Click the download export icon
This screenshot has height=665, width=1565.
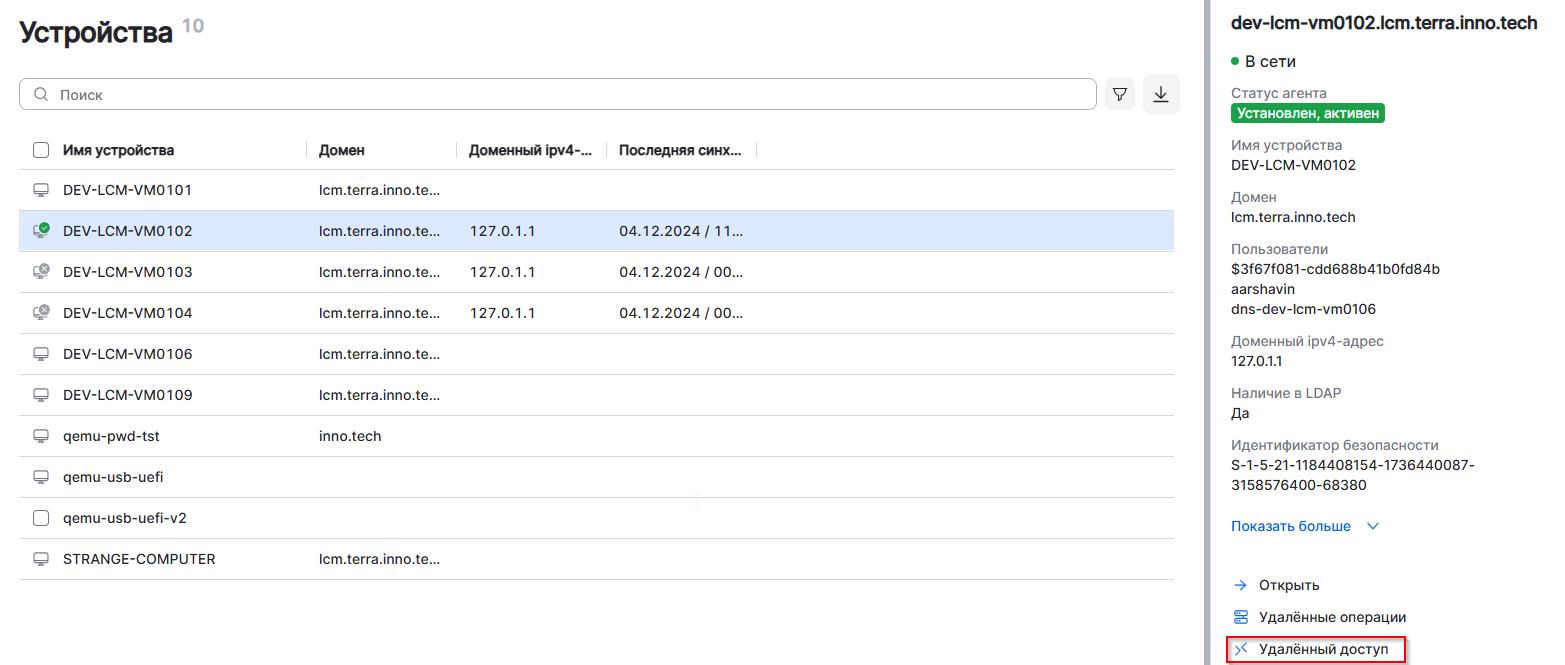pos(1161,94)
